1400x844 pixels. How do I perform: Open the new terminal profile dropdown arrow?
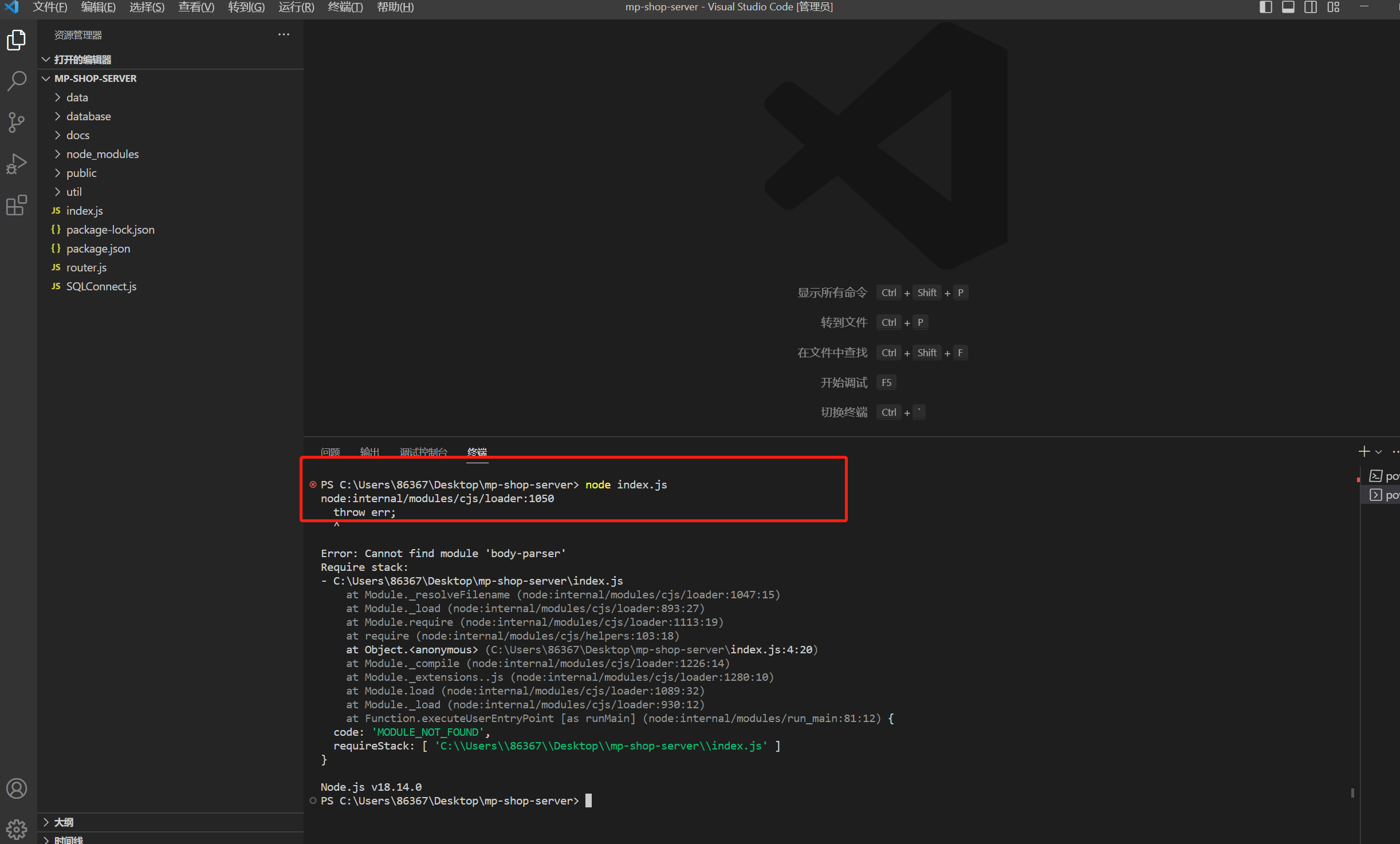click(x=1378, y=452)
